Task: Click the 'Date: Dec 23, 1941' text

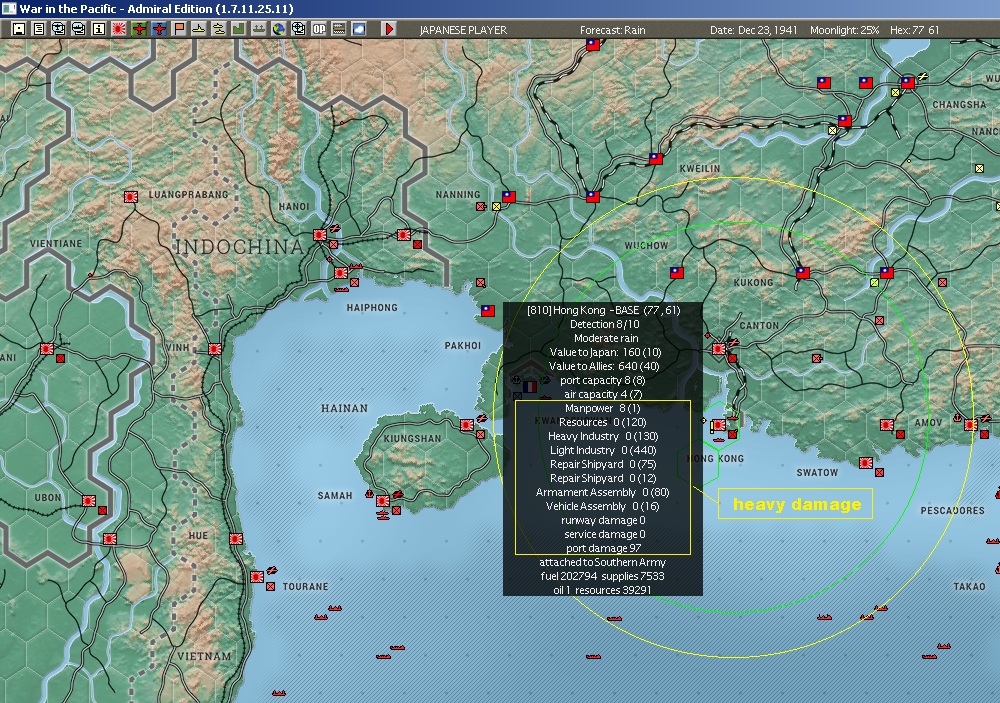Action: [x=753, y=30]
